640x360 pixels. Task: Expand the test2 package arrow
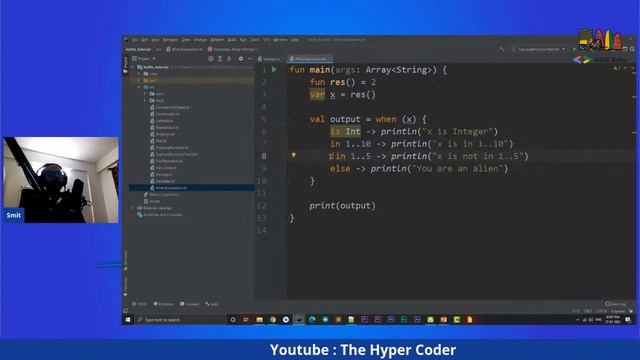point(145,100)
